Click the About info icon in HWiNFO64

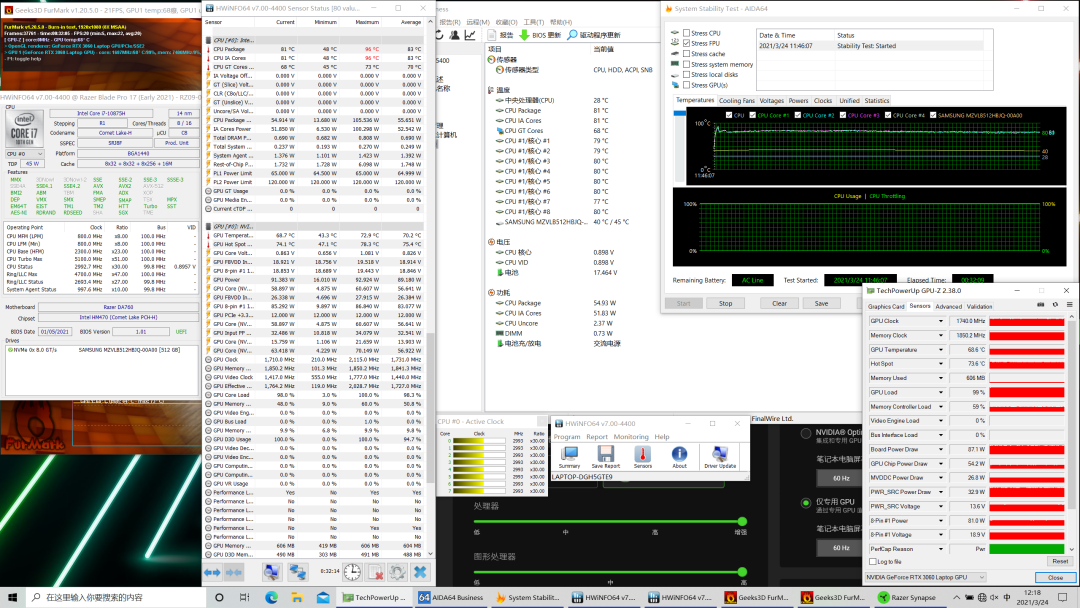[x=679, y=455]
